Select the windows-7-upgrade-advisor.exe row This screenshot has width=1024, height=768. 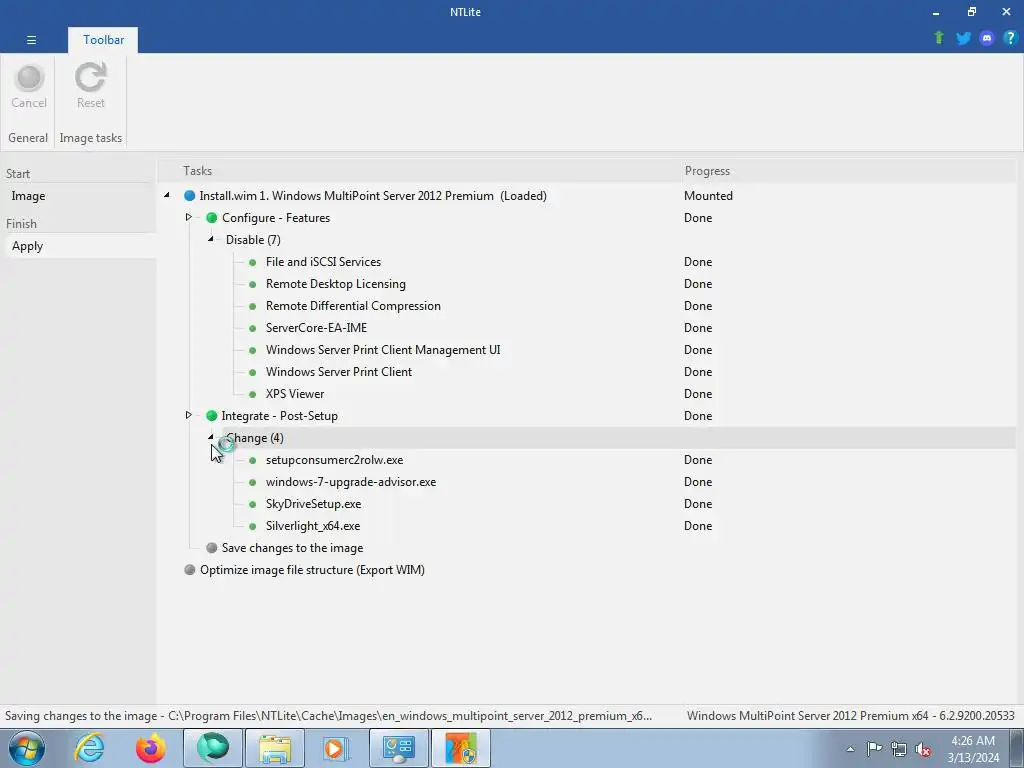pos(351,482)
